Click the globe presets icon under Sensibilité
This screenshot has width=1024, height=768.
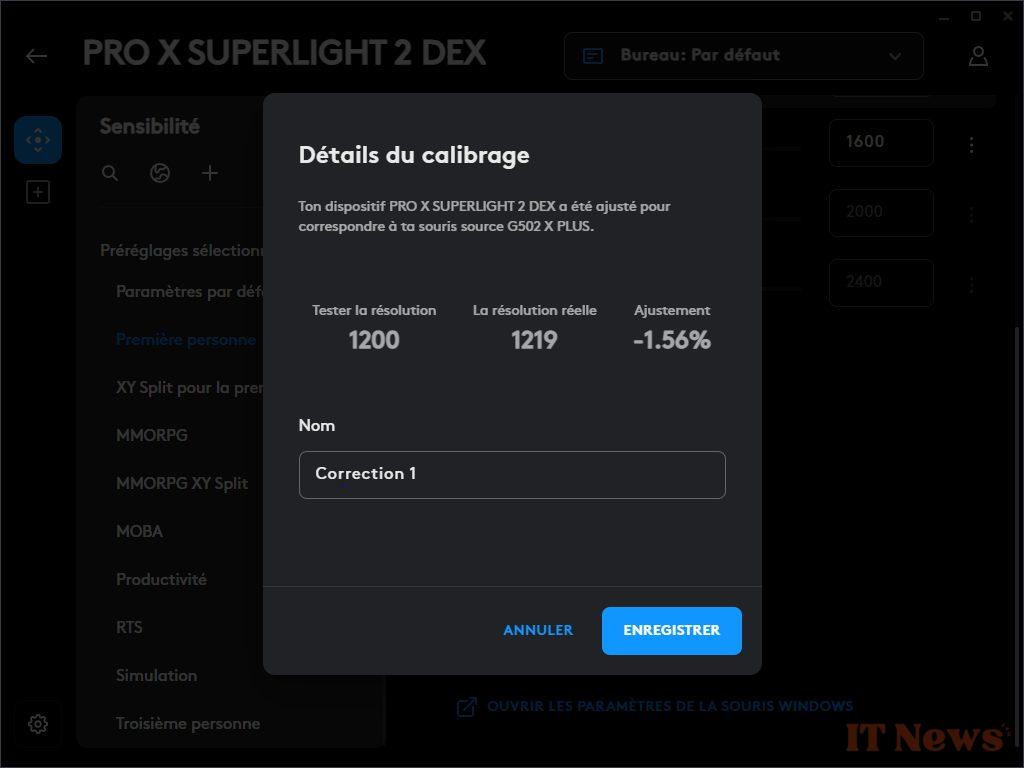coord(160,173)
